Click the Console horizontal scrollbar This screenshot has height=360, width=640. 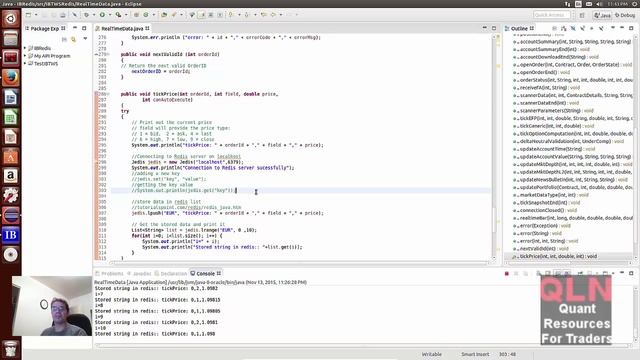click(x=363, y=345)
